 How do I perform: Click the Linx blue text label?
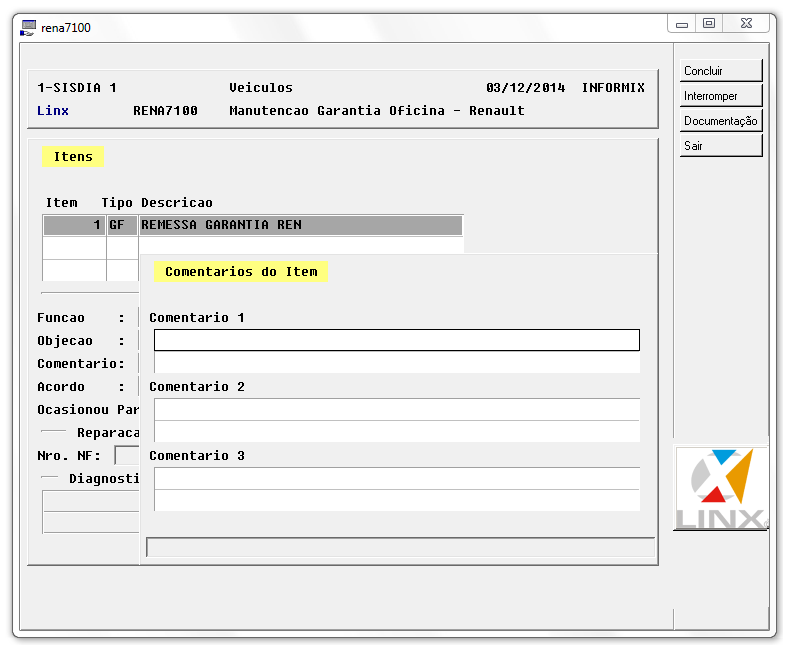[53, 111]
